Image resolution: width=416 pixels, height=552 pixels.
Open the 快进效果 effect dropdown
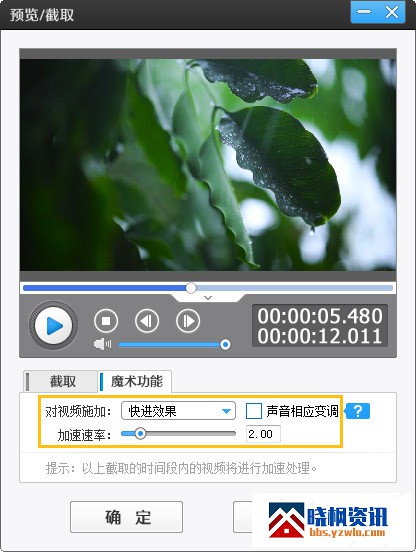click(178, 411)
